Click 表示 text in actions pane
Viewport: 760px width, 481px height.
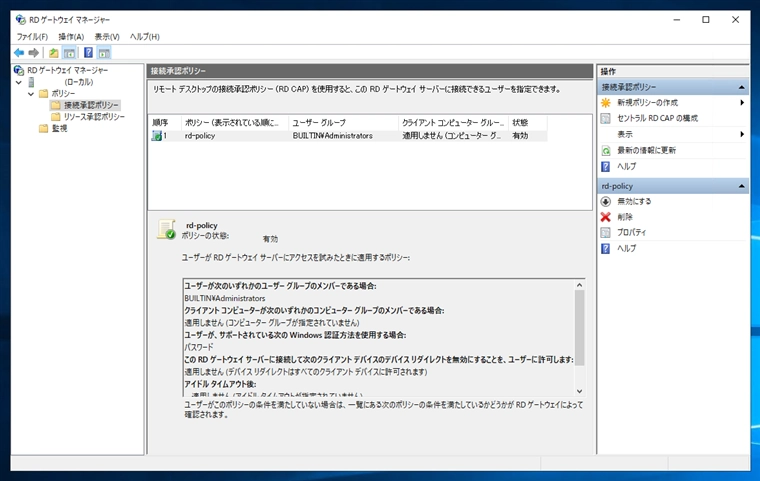pyautogui.click(x=625, y=134)
